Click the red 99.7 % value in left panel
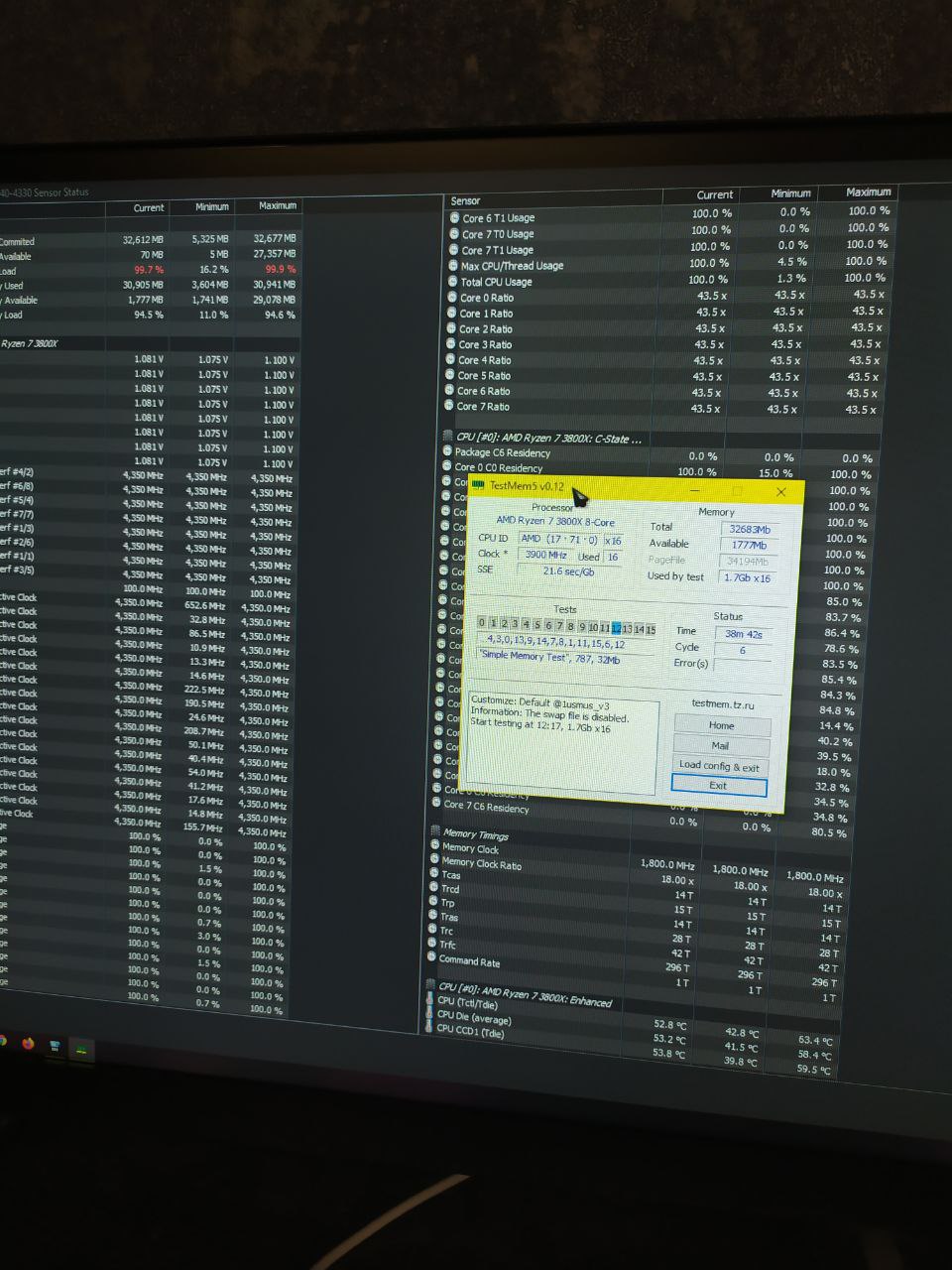952x1270 pixels. tap(149, 270)
